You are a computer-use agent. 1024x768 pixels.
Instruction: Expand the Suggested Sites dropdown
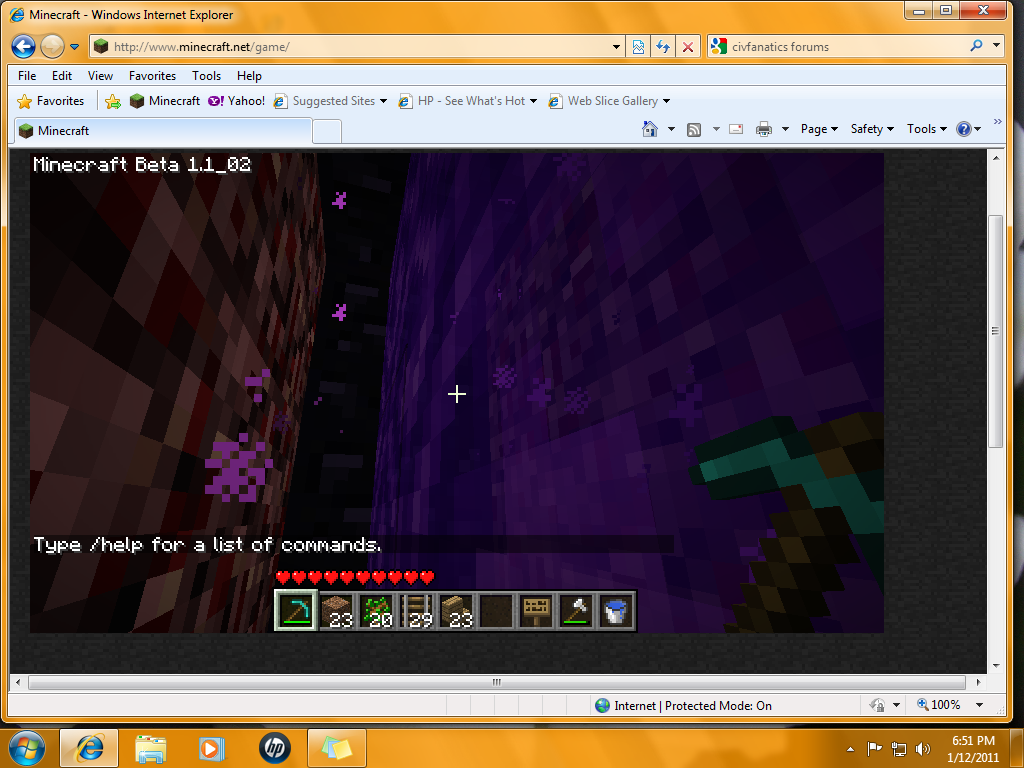point(383,101)
